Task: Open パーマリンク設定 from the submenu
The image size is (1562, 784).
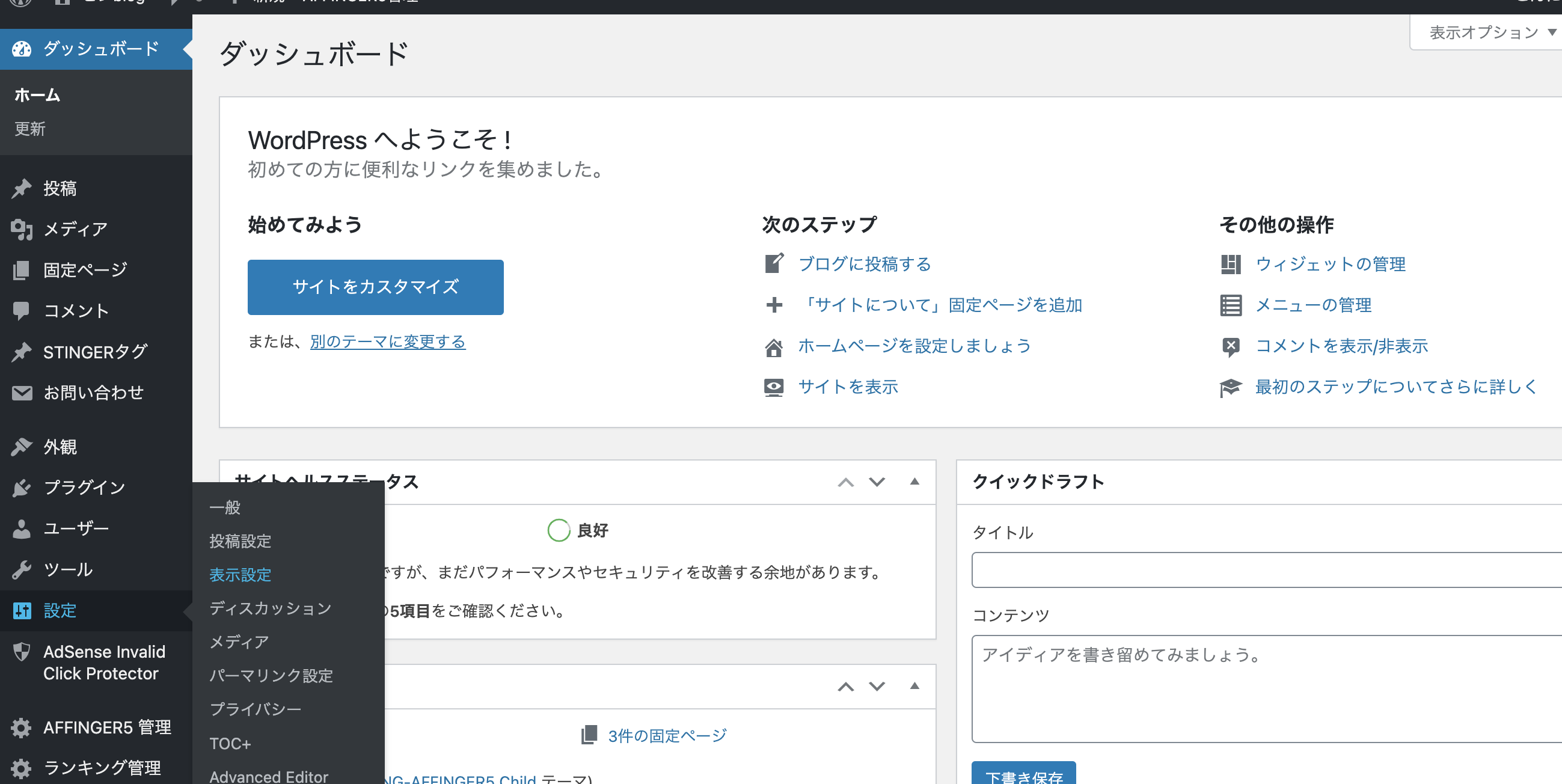Action: pyautogui.click(x=271, y=675)
